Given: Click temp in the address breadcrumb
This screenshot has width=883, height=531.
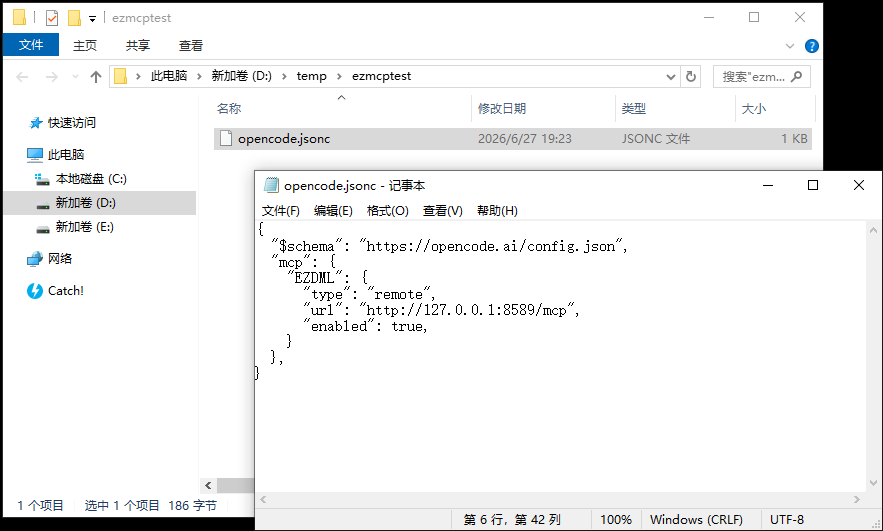Looking at the screenshot, I should 311,76.
